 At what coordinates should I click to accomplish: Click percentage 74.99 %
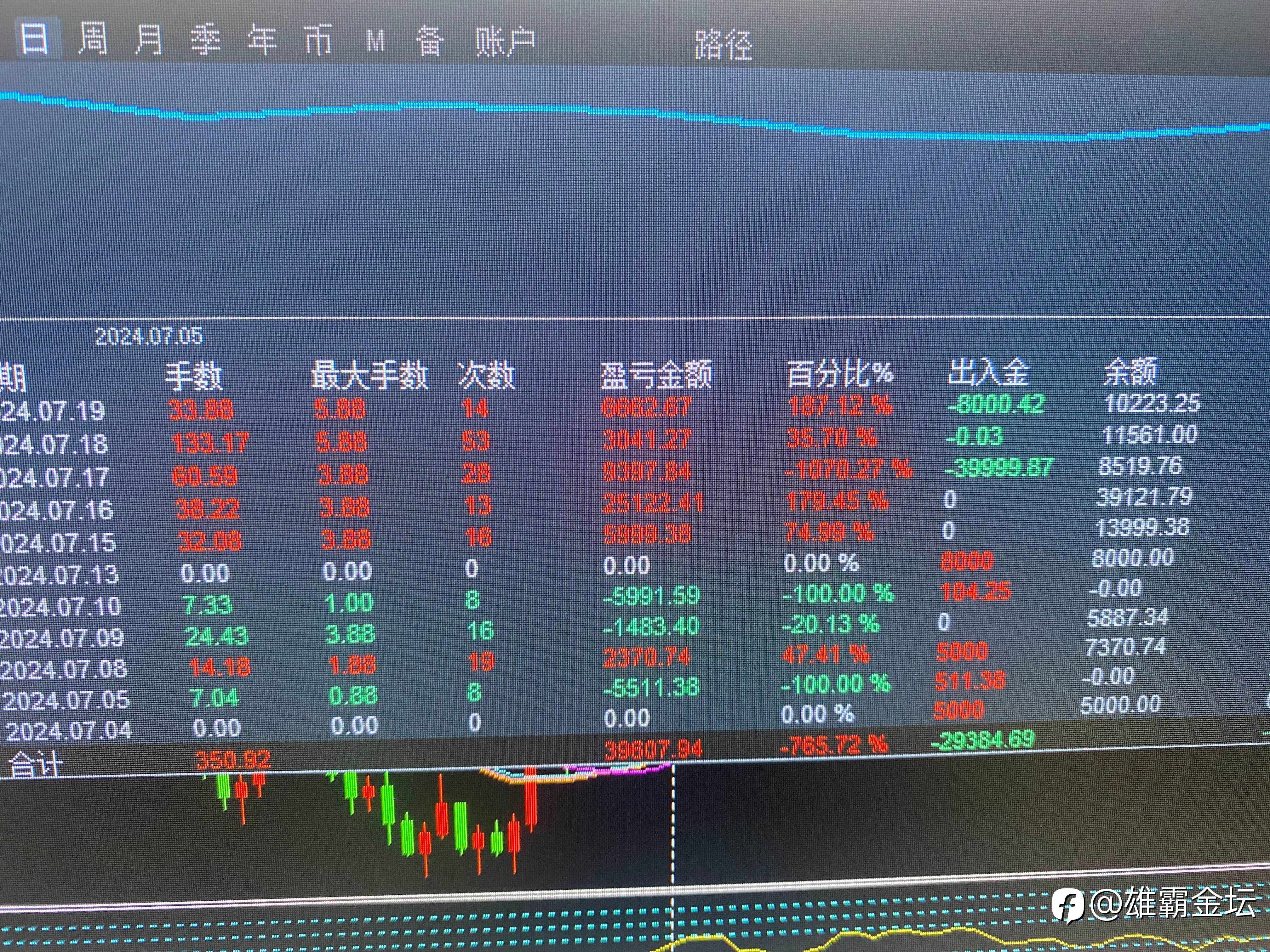[829, 532]
